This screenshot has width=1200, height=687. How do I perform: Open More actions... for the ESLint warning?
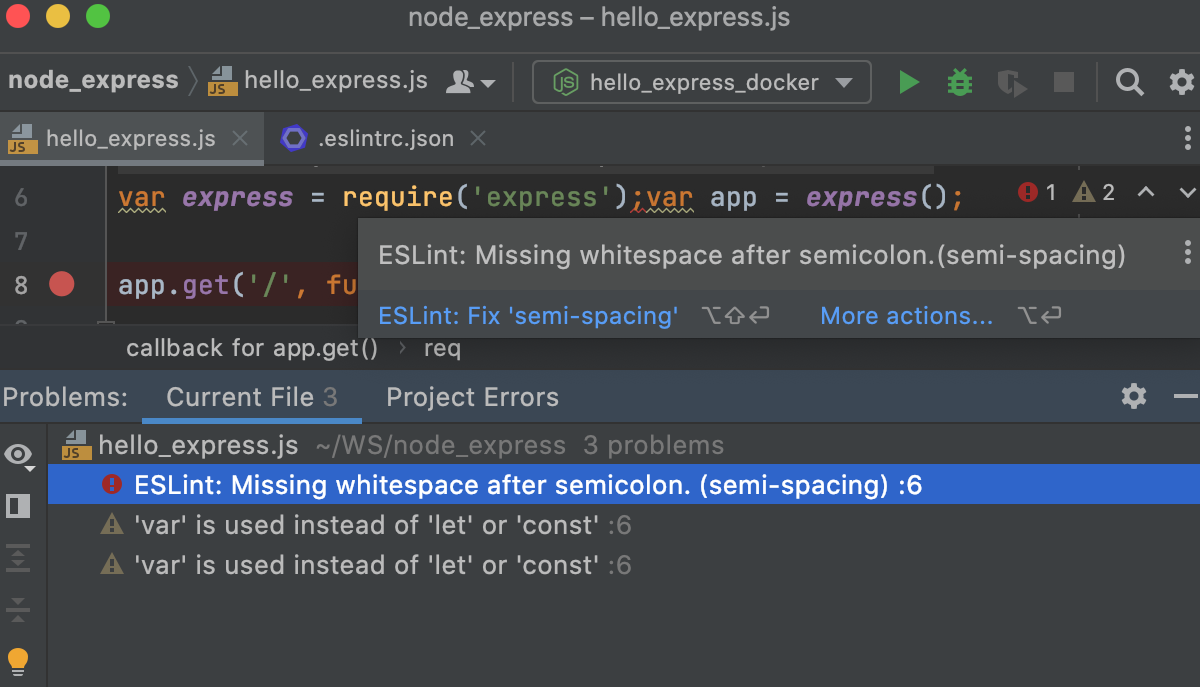(x=905, y=315)
